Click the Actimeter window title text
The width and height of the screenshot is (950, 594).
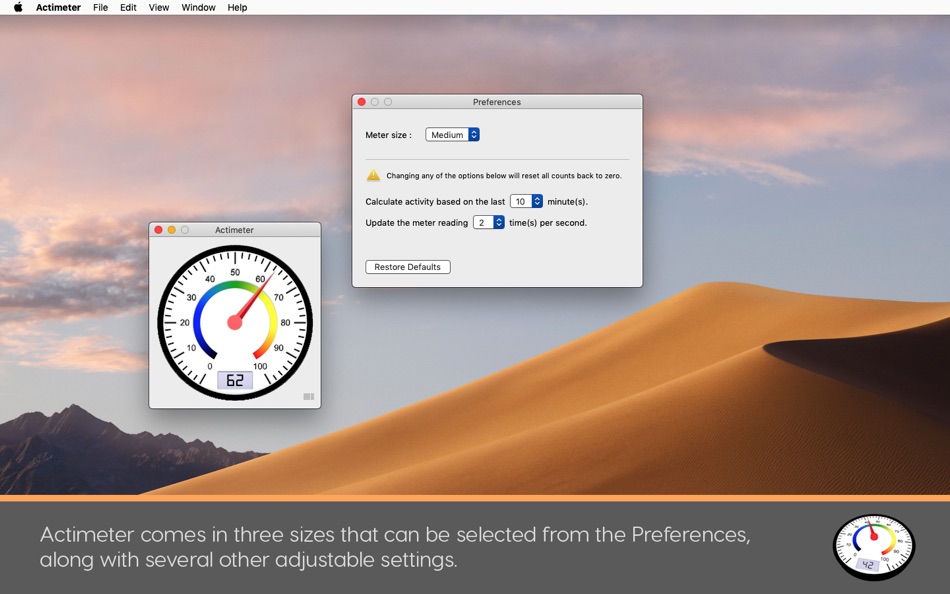[x=234, y=230]
